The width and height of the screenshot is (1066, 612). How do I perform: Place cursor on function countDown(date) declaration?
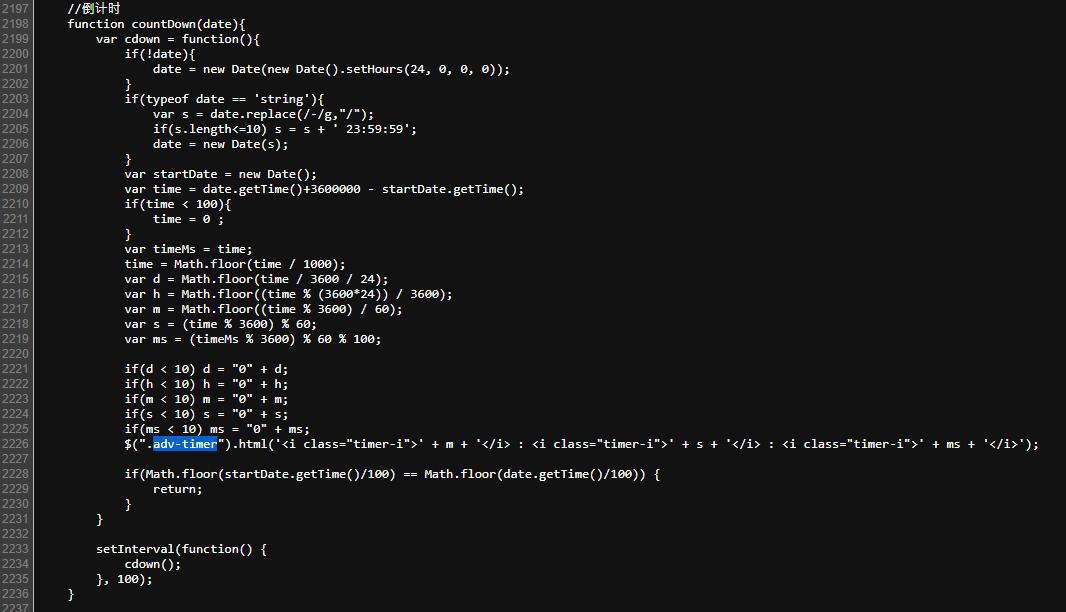(156, 24)
